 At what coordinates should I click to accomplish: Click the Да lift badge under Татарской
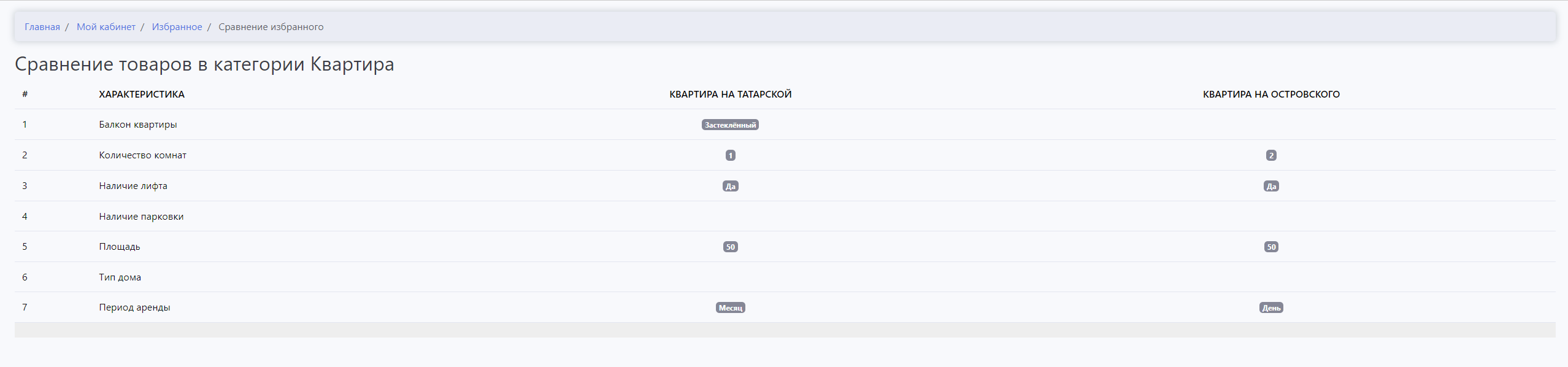click(x=730, y=187)
